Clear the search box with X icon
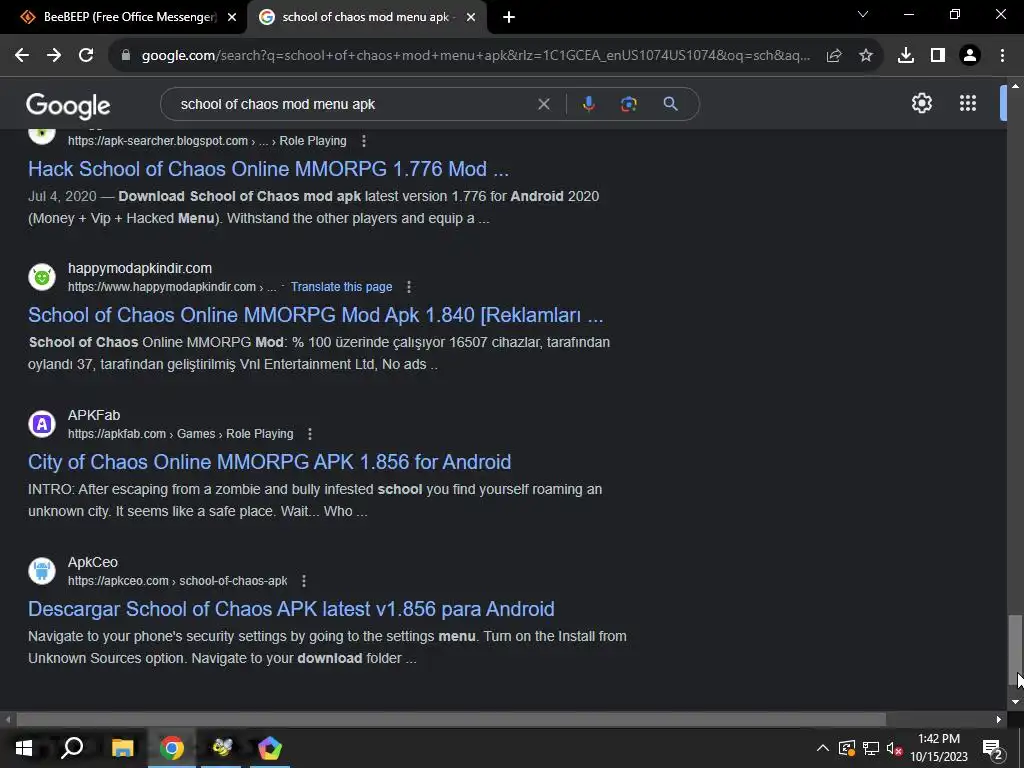Image resolution: width=1024 pixels, height=768 pixels. point(543,104)
